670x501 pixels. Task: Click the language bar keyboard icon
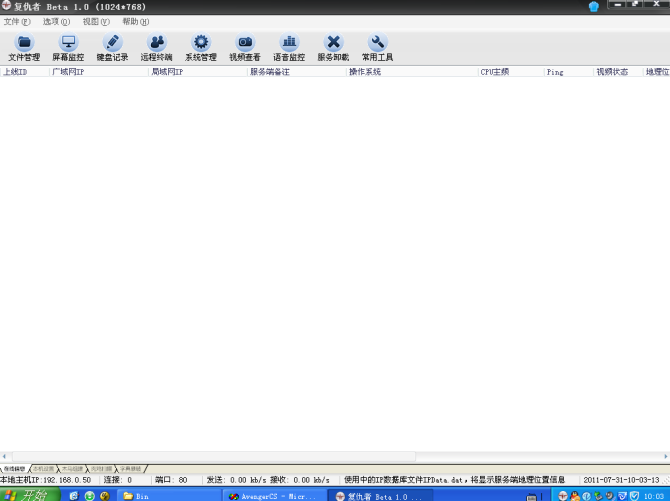[531, 497]
